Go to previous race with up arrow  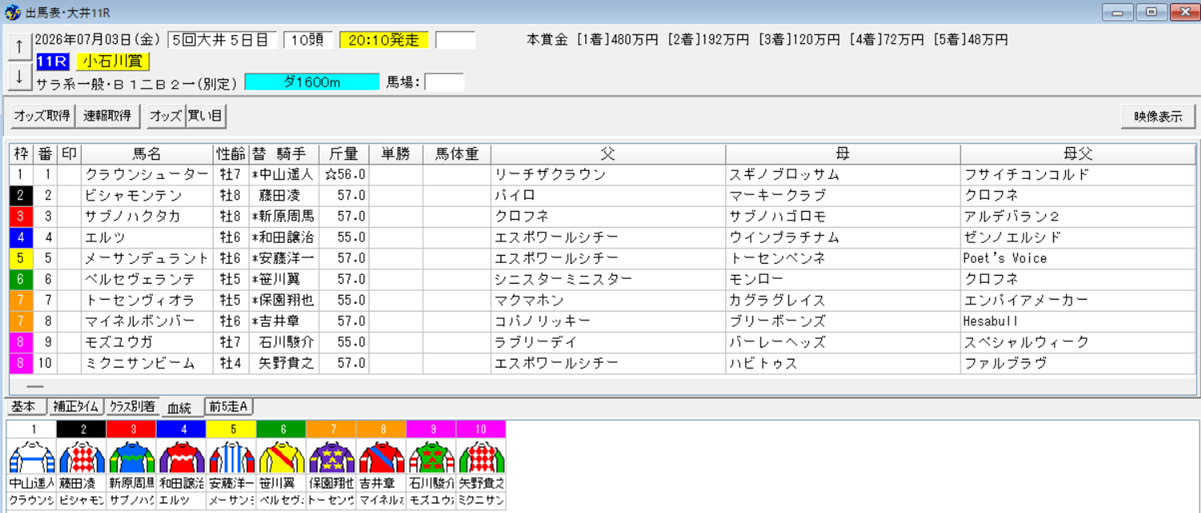pos(18,46)
